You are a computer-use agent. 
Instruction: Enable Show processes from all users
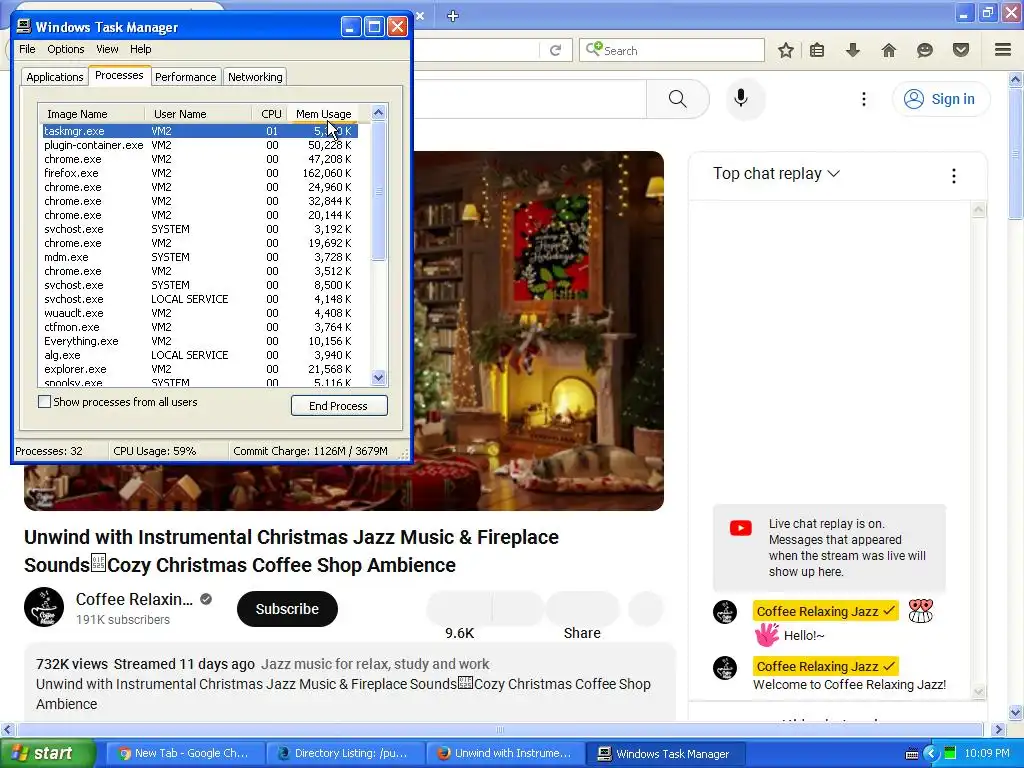(x=44, y=402)
